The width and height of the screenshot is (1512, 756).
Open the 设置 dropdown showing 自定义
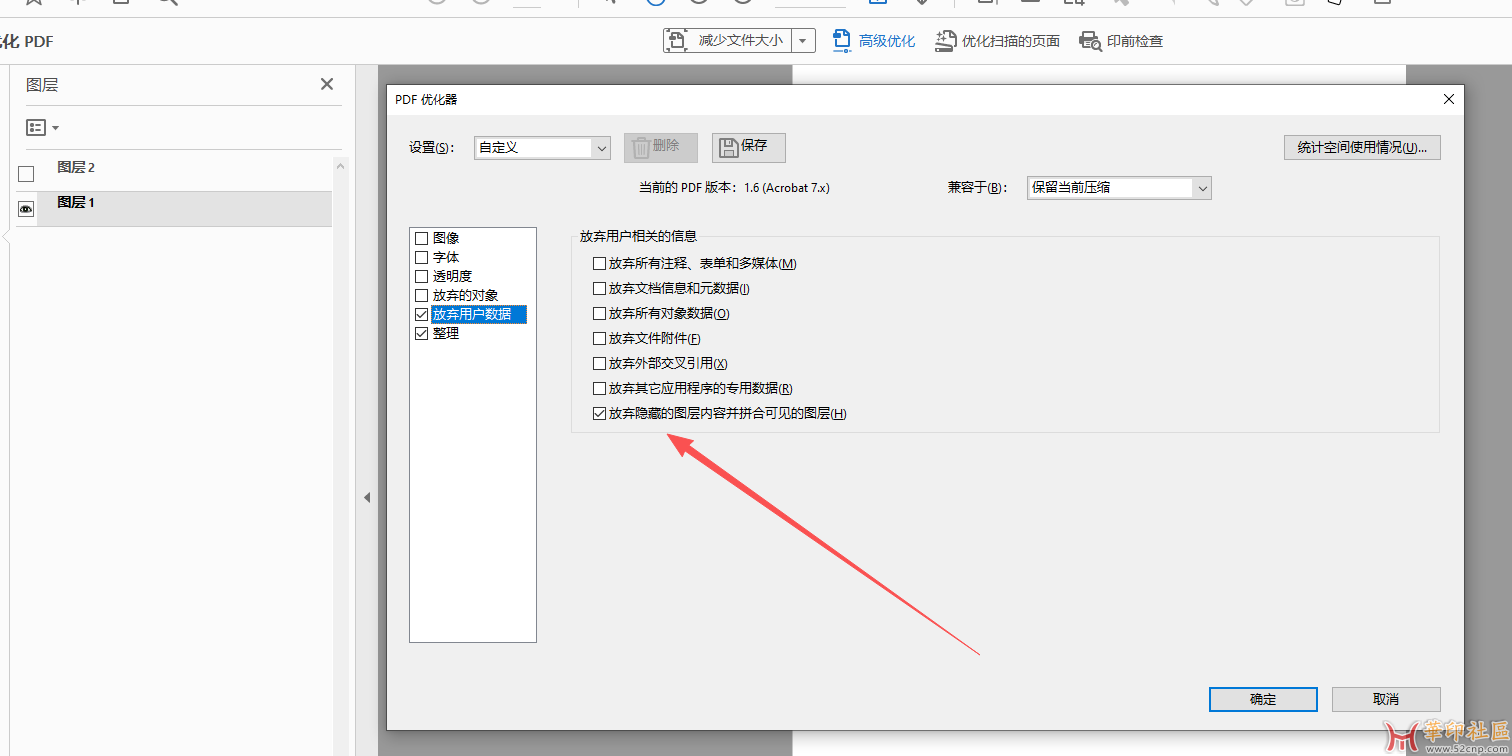tap(542, 147)
